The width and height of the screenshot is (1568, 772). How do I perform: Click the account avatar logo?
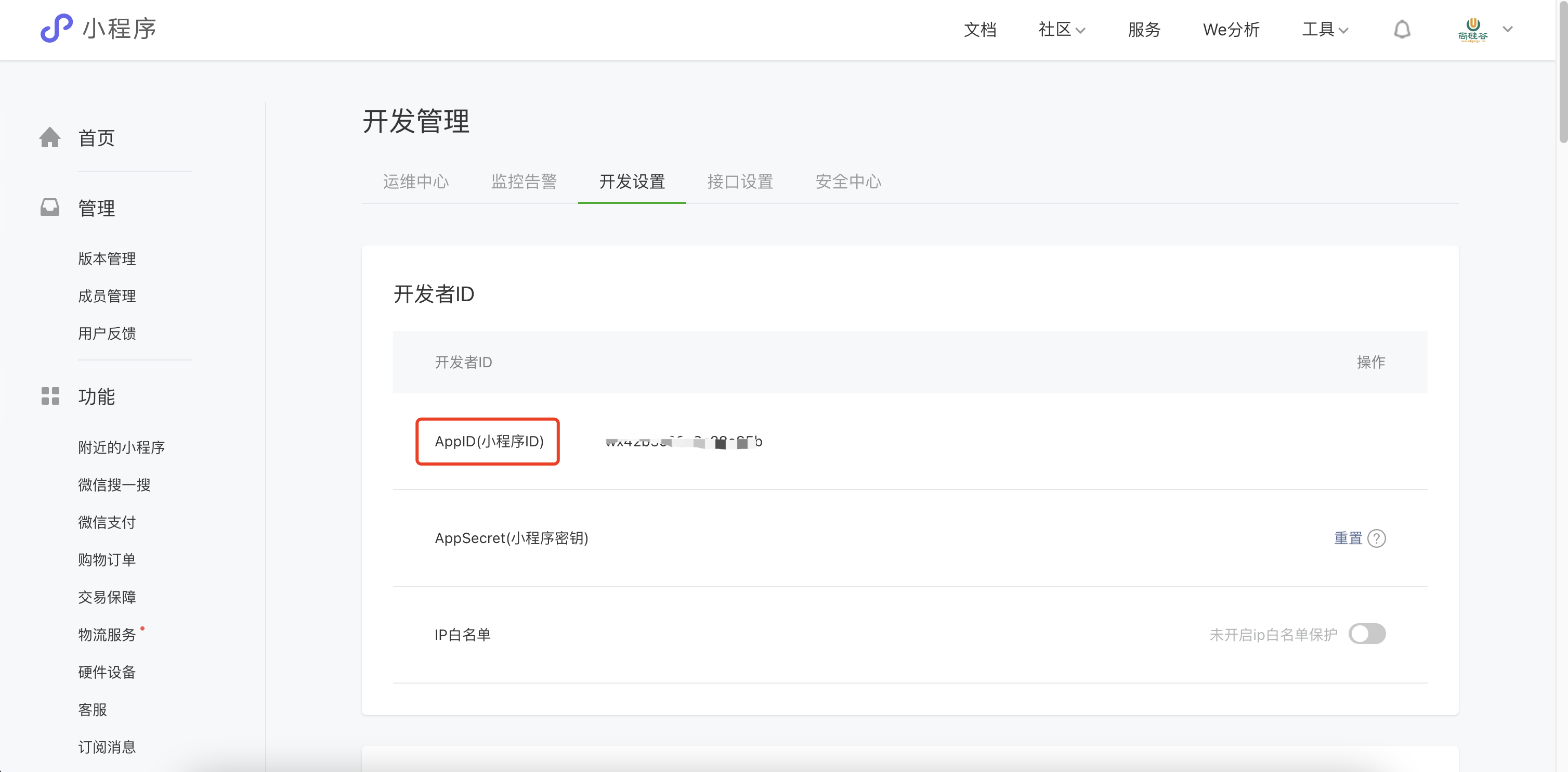(1472, 29)
